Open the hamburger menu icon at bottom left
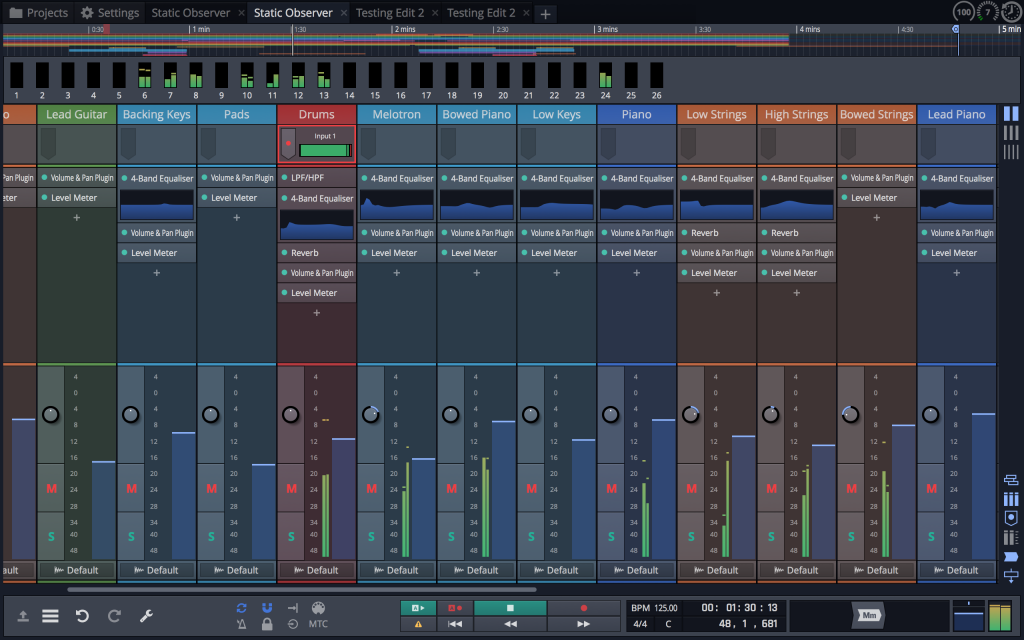Viewport: 1024px width, 640px height. click(x=50, y=614)
